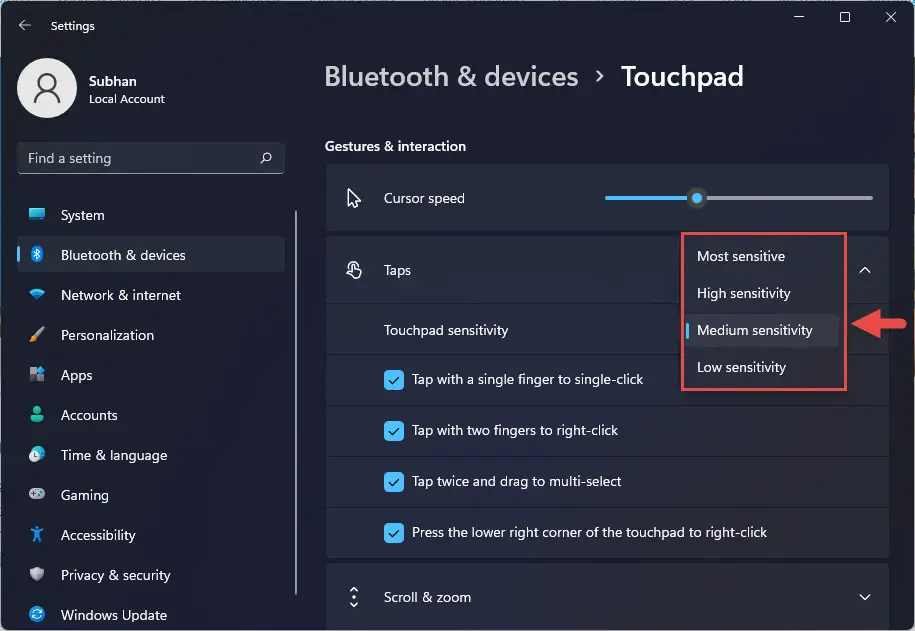Image resolution: width=915 pixels, height=631 pixels.
Task: Go to Bluetooth & devices breadcrumb
Action: 451,76
